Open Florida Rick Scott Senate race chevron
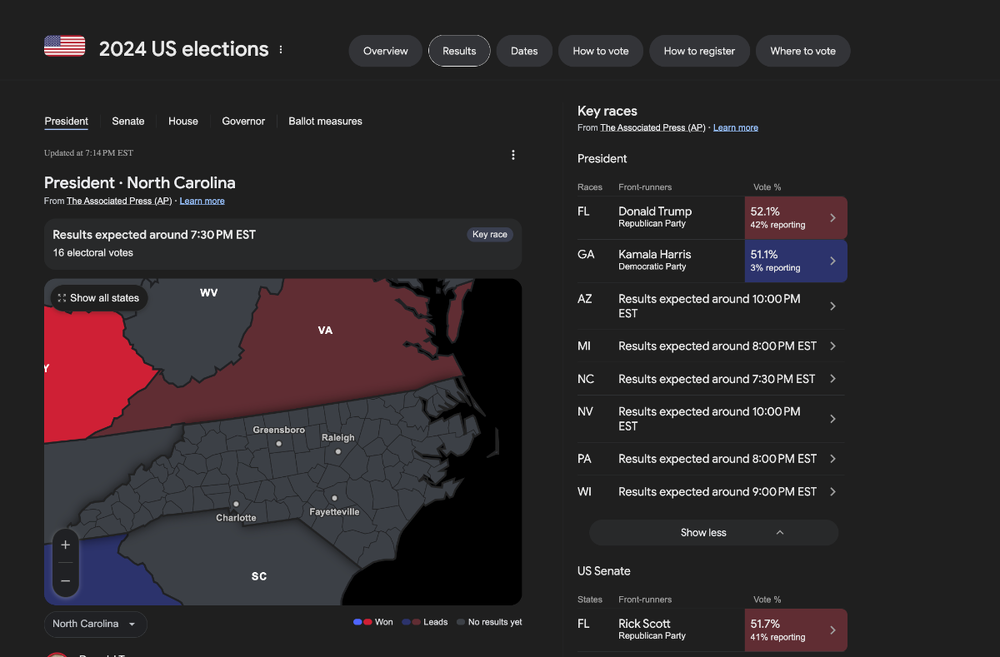1000x657 pixels. coord(832,630)
